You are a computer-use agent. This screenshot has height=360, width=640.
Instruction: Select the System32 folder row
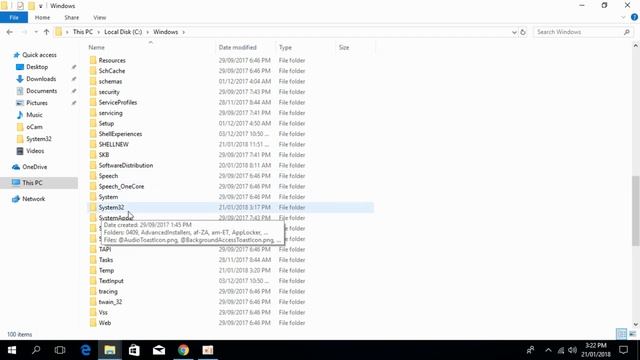[x=231, y=207]
